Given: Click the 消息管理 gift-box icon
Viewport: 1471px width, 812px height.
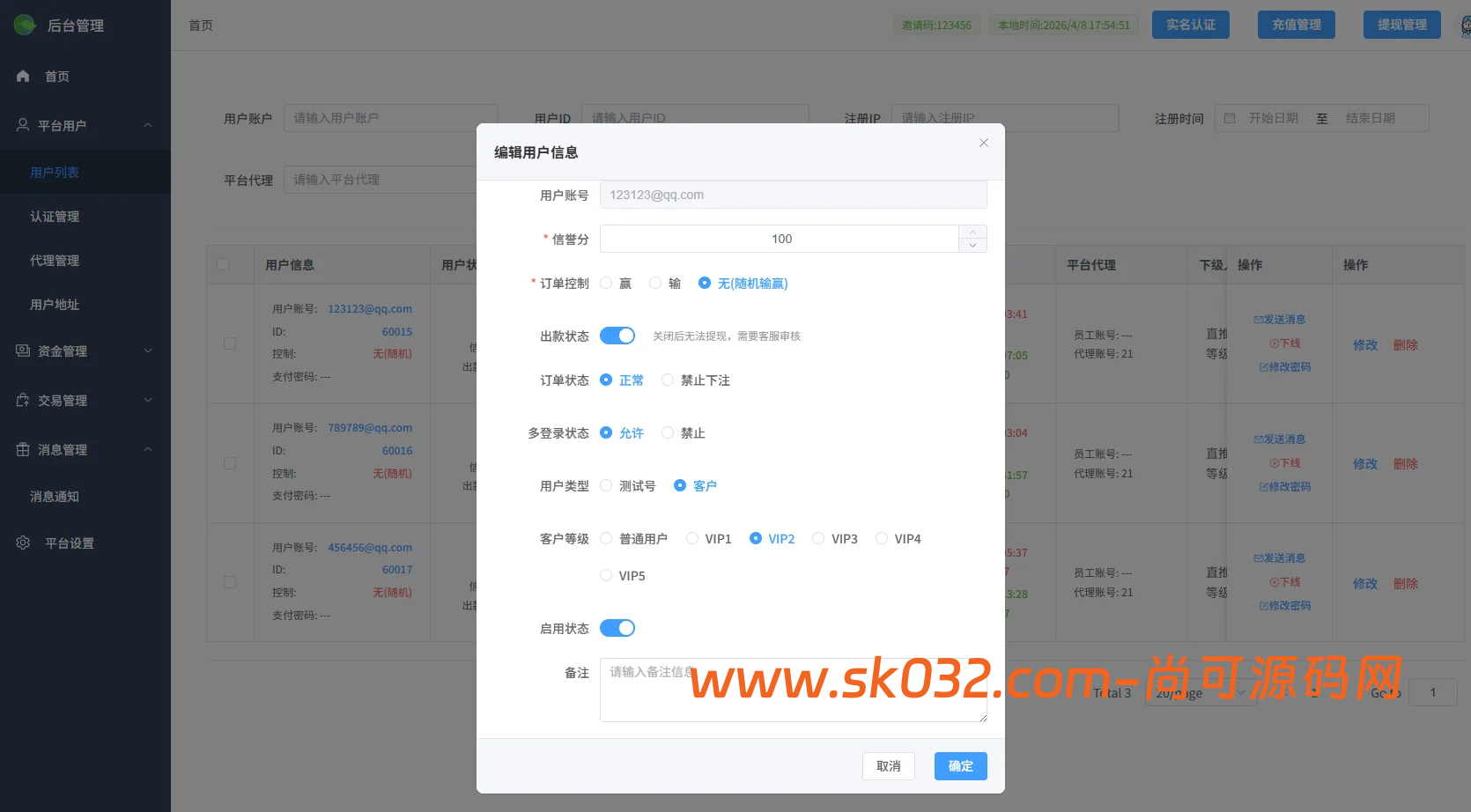Looking at the screenshot, I should click(23, 449).
